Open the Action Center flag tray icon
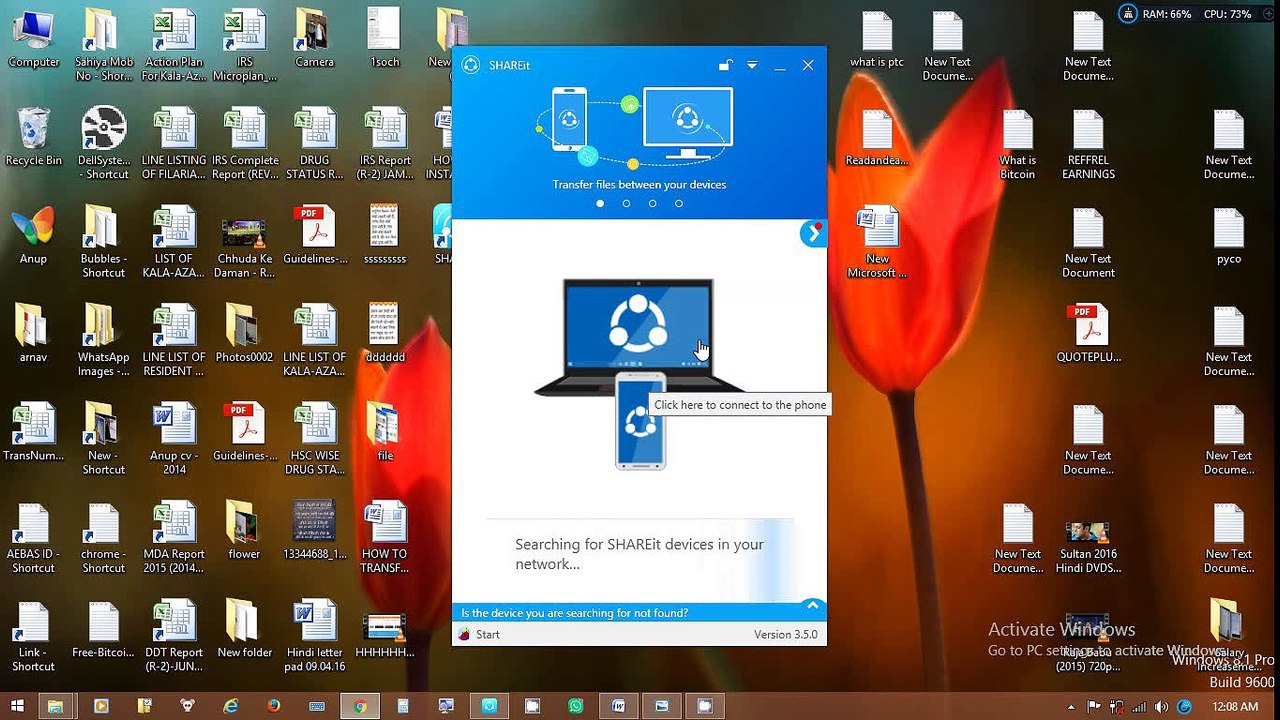Viewport: 1280px width, 720px height. click(1094, 706)
